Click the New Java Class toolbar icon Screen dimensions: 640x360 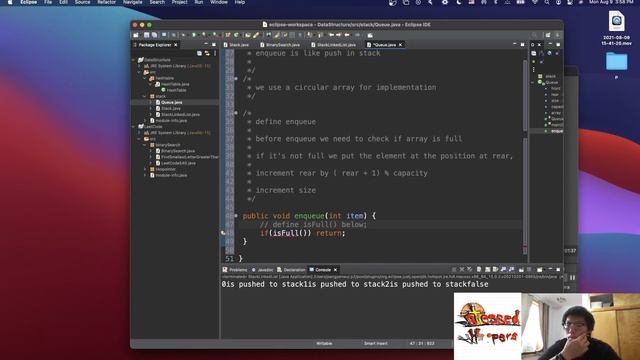tap(236, 35)
